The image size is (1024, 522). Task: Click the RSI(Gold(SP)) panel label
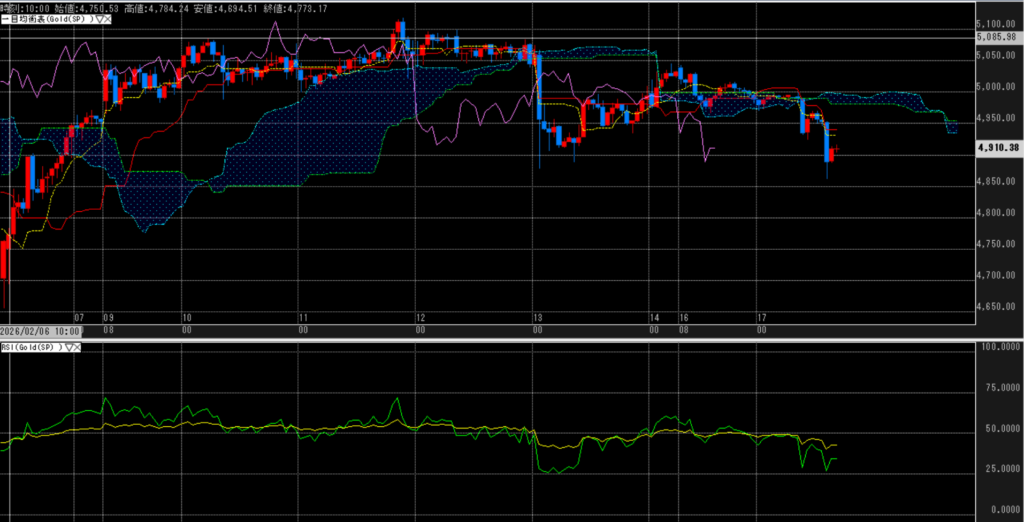(x=31, y=347)
